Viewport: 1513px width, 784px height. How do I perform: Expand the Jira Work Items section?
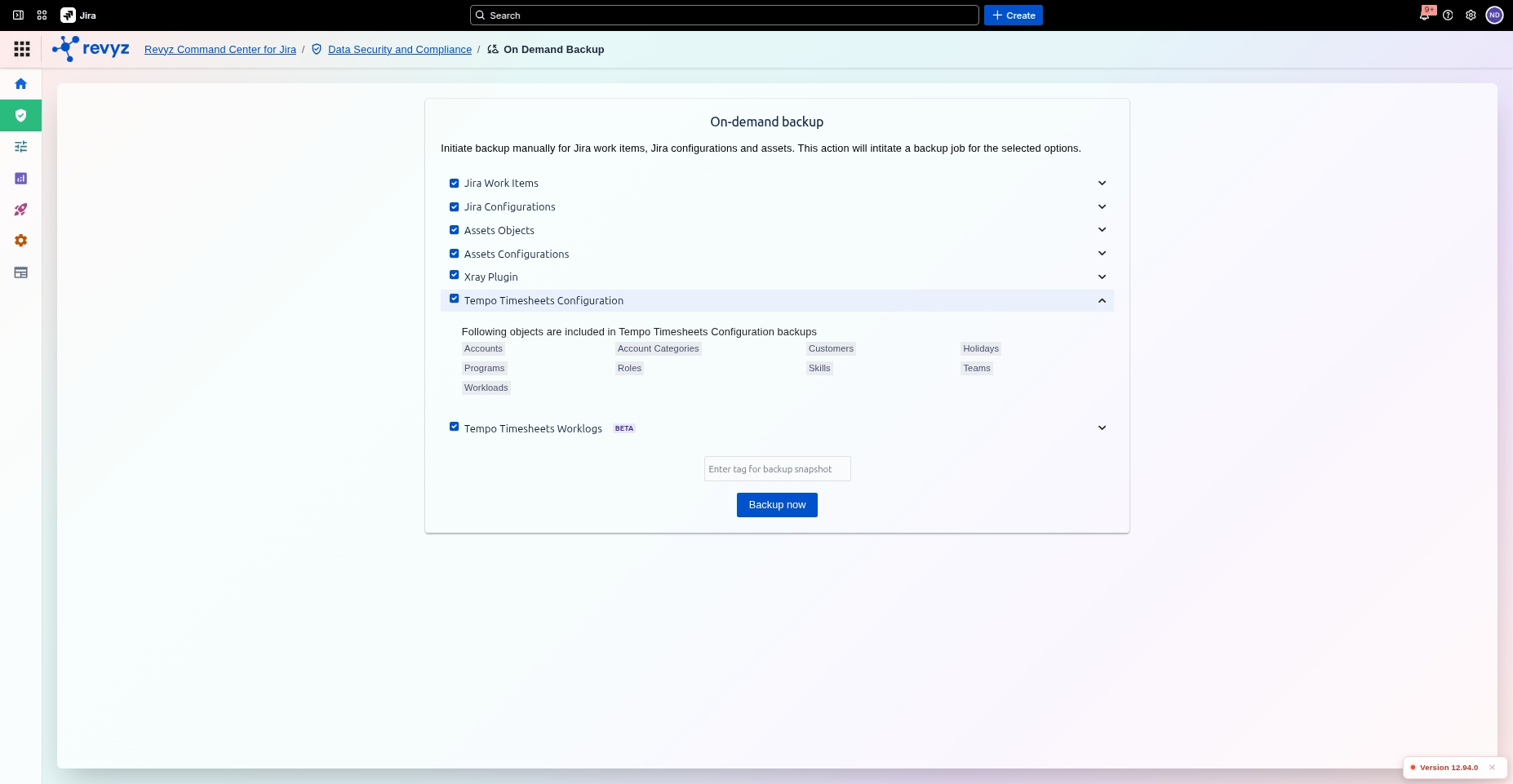[x=1102, y=184]
